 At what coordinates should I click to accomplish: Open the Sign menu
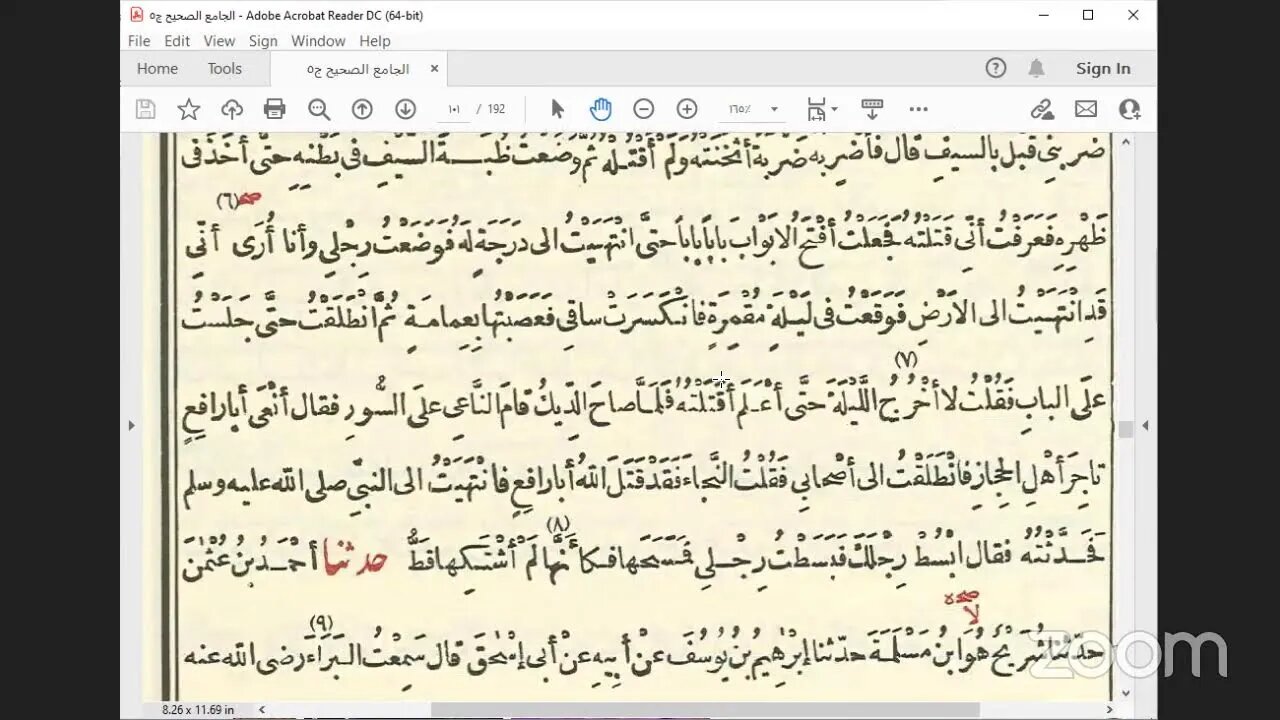pos(263,41)
